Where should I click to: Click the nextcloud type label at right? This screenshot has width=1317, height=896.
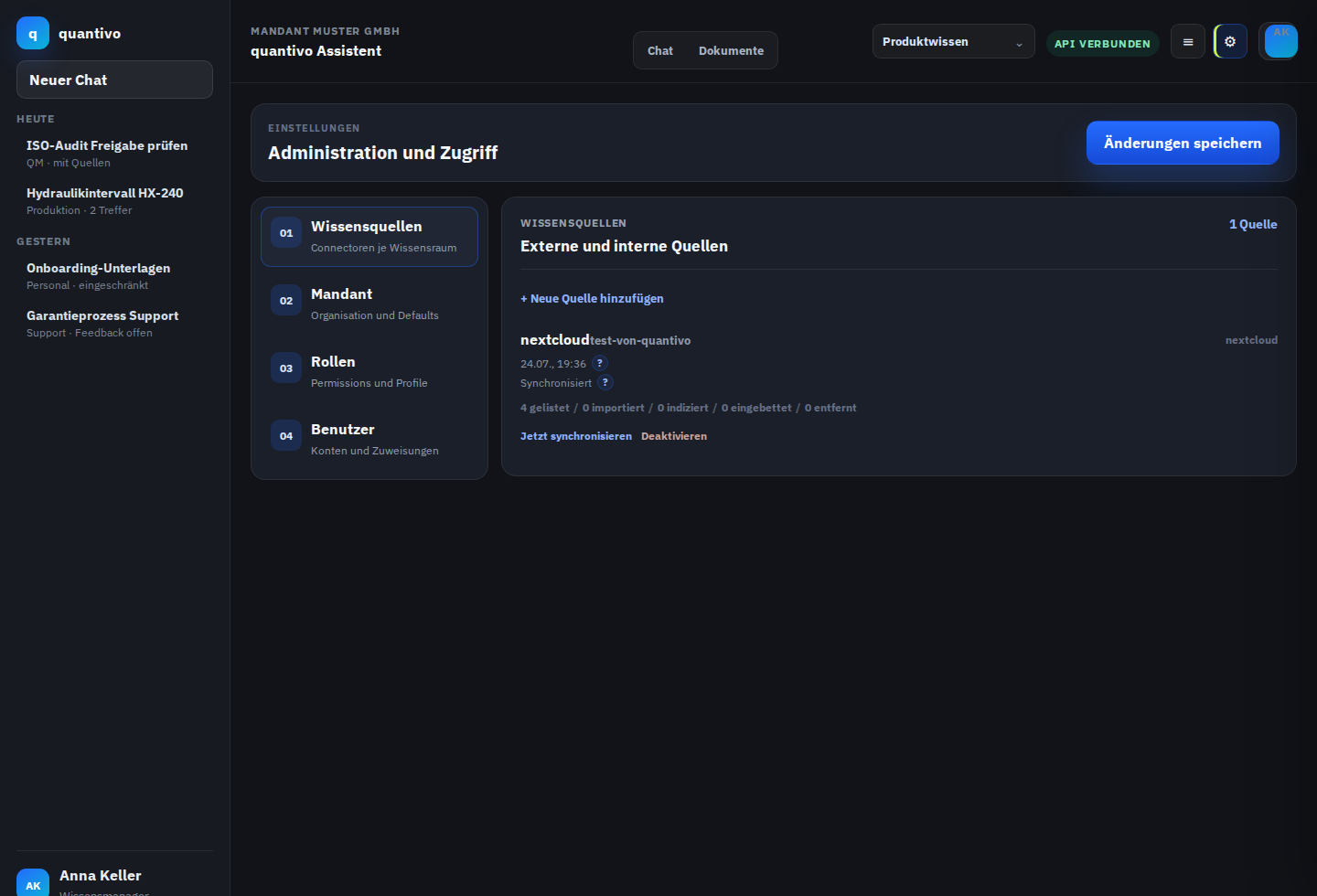[1251, 339]
